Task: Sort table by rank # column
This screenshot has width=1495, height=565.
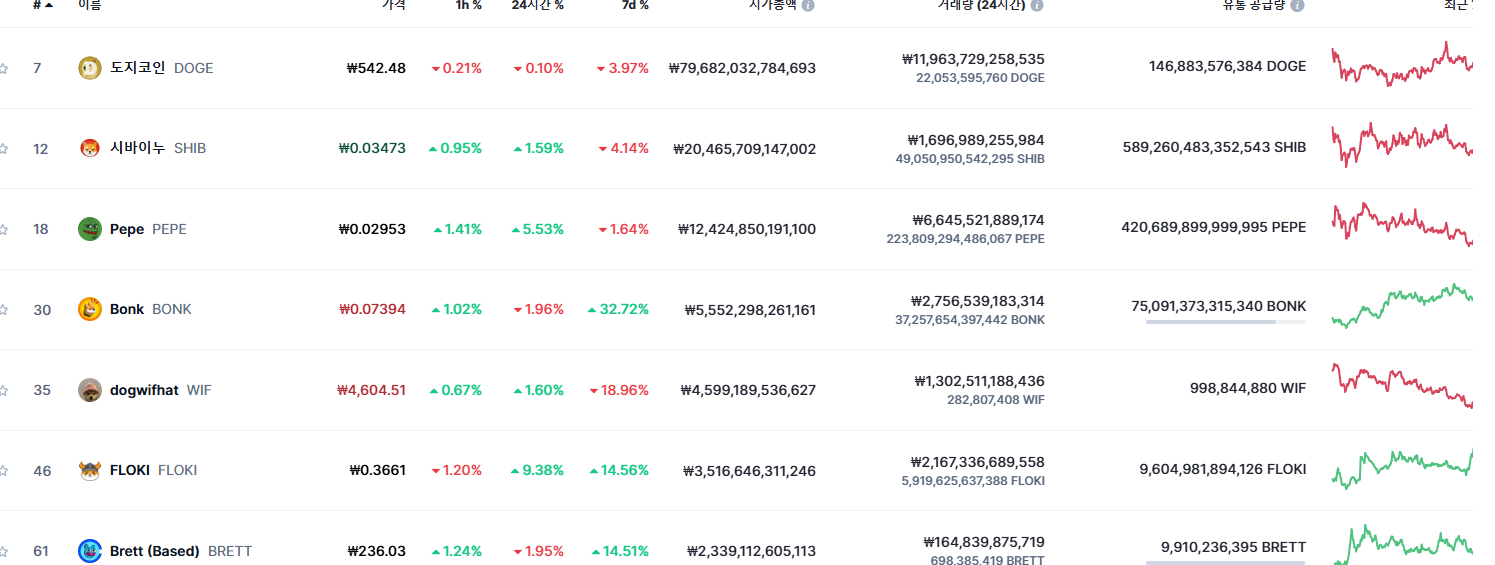Action: click(x=43, y=5)
